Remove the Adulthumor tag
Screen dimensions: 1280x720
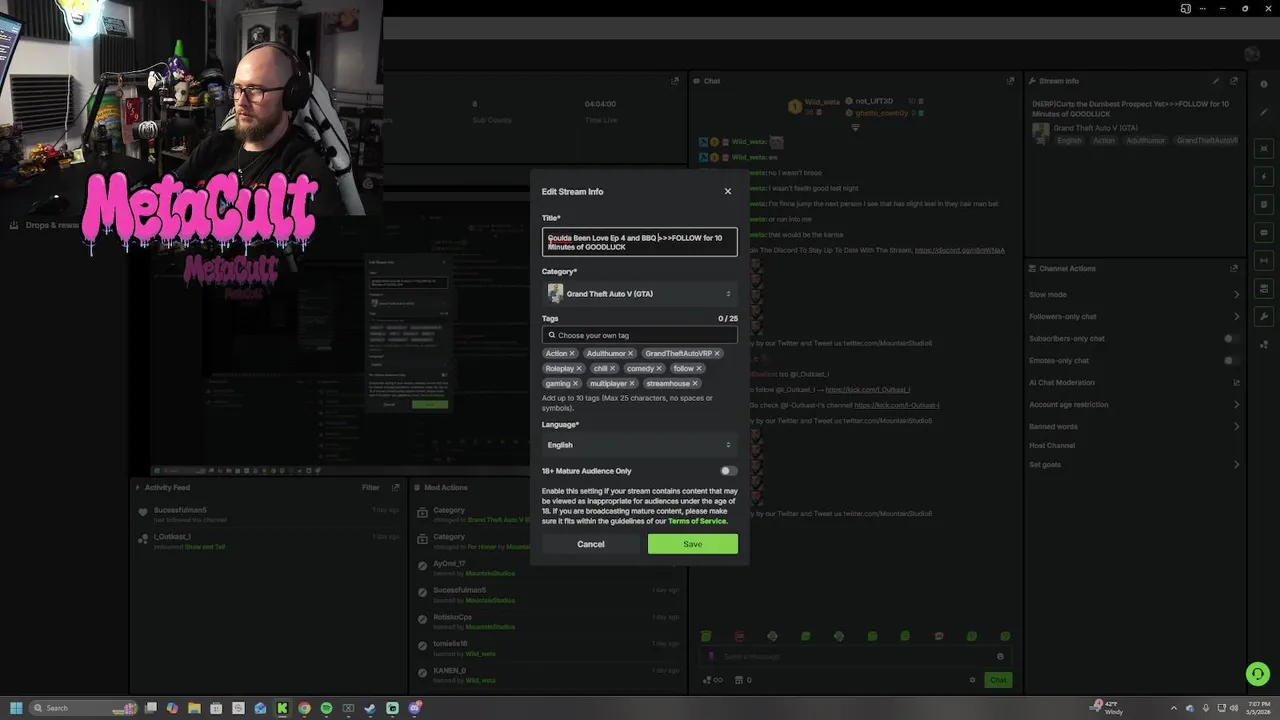tap(630, 353)
